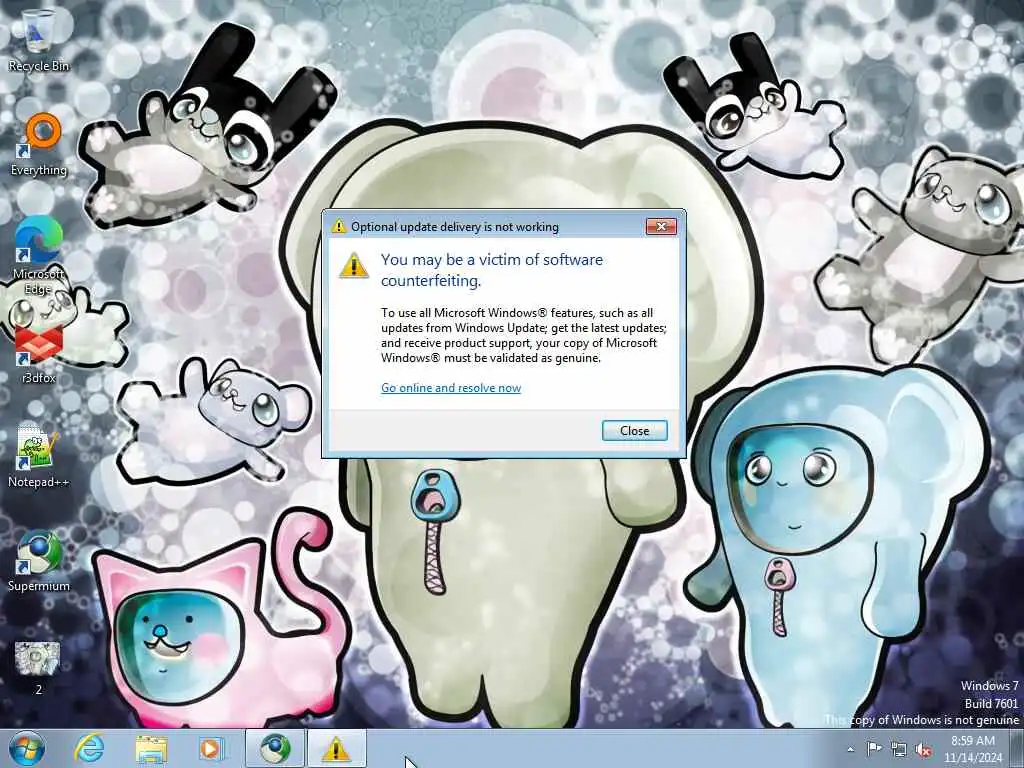Click the muted volume tray icon
The height and width of the screenshot is (768, 1024).
coord(923,750)
